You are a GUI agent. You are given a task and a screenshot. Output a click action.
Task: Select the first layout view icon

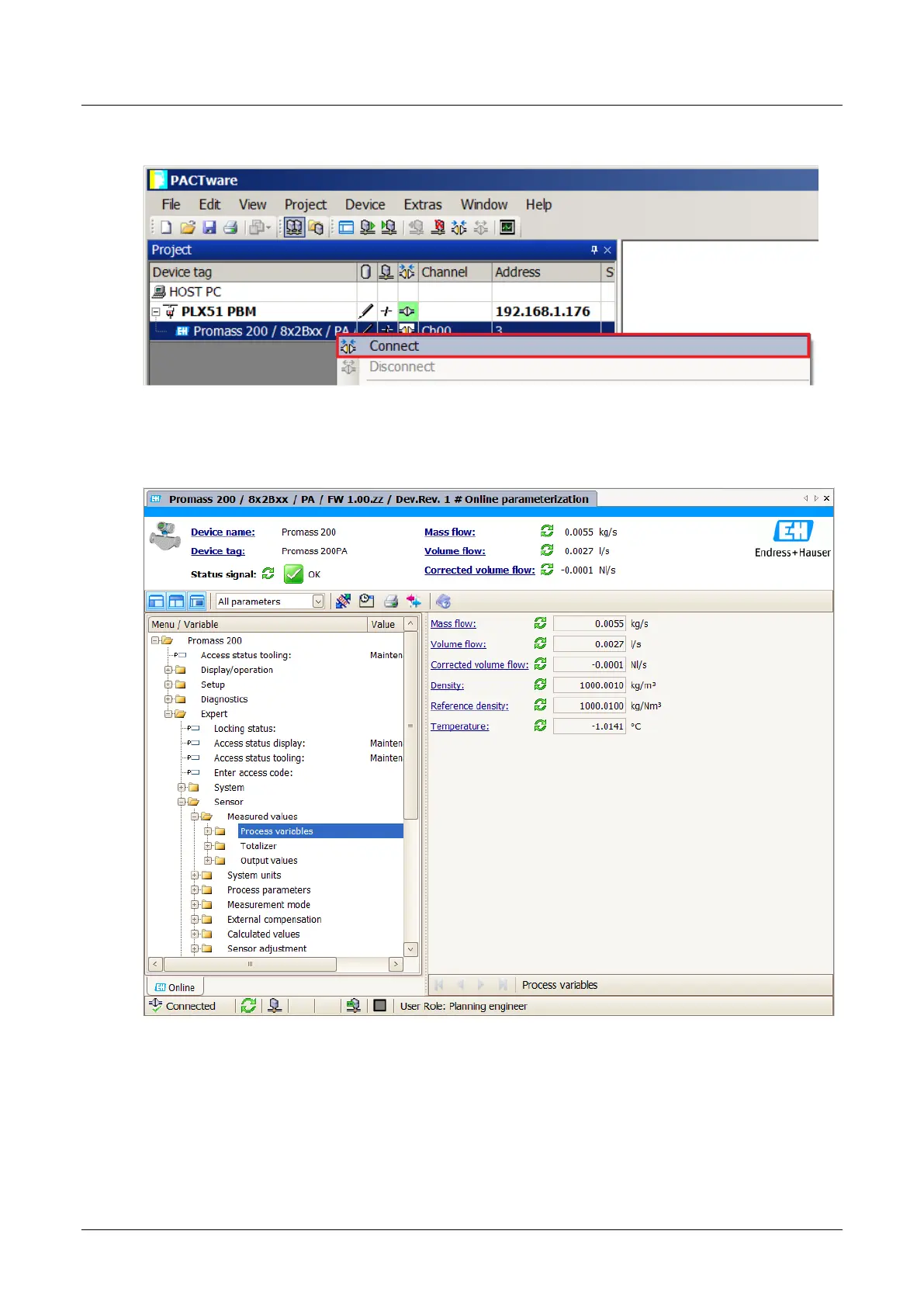coord(156,601)
